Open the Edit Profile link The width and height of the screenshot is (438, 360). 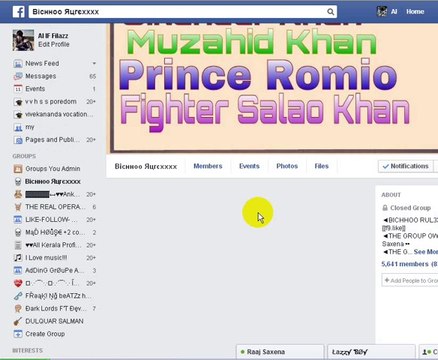coord(54,44)
